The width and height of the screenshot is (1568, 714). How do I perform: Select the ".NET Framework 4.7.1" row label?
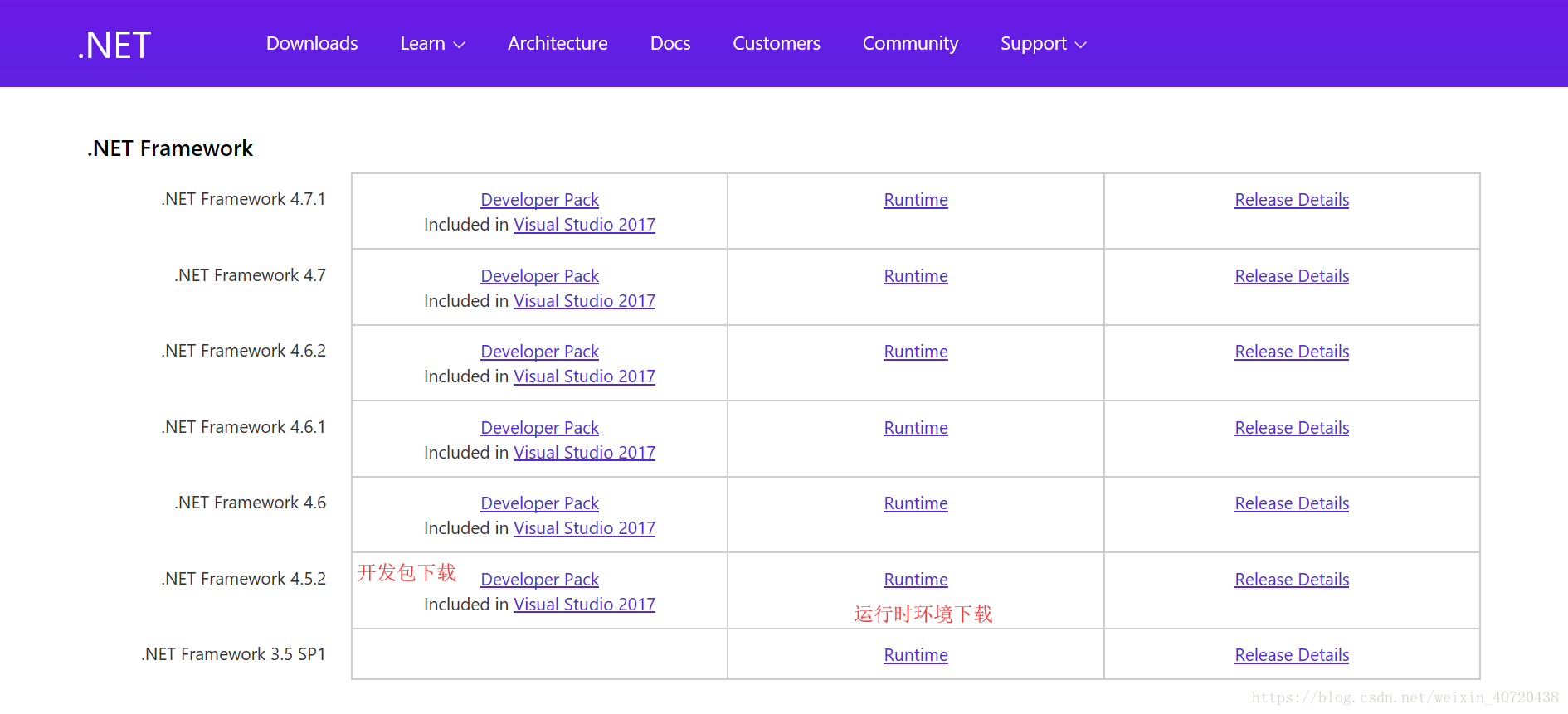(244, 199)
